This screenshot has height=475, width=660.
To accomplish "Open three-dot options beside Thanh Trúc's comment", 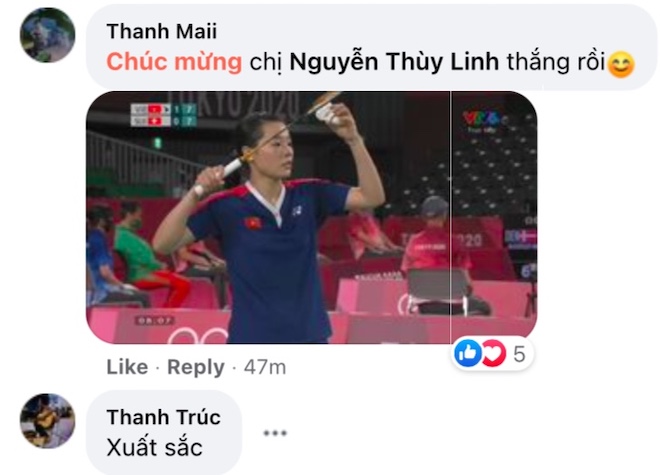I will [x=275, y=433].
